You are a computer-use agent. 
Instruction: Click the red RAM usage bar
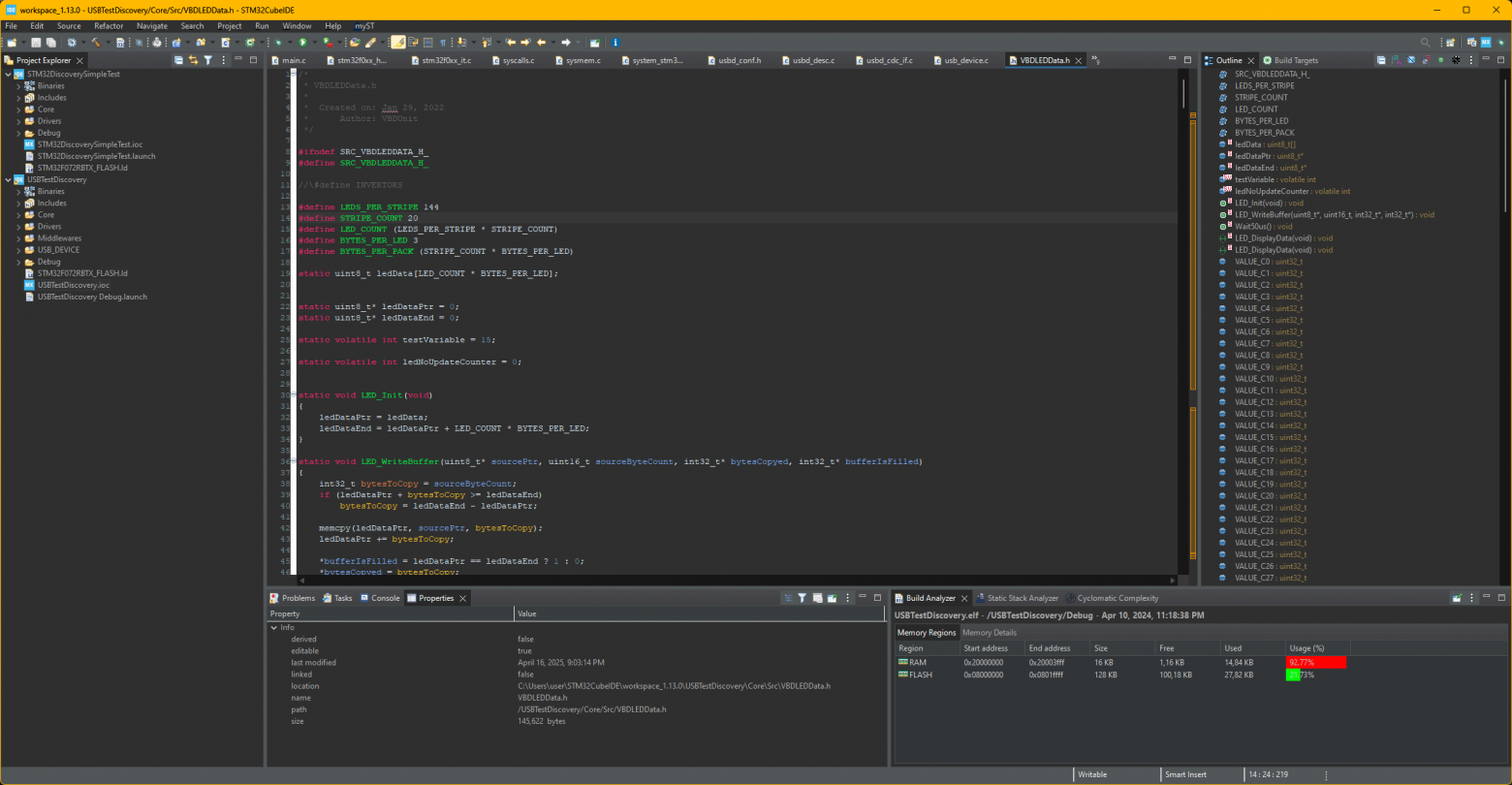point(1315,662)
